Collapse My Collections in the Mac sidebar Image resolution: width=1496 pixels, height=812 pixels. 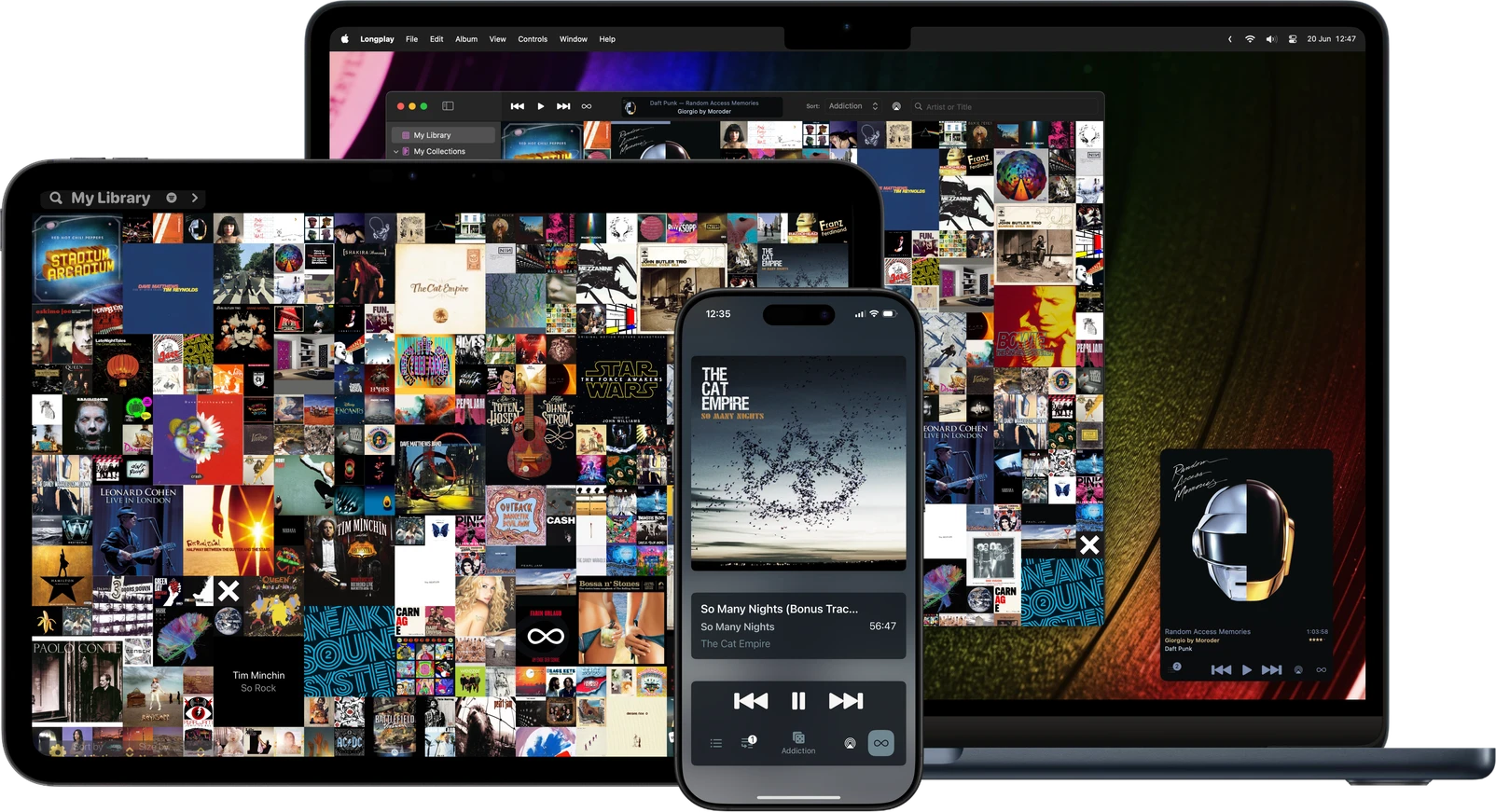tap(396, 151)
